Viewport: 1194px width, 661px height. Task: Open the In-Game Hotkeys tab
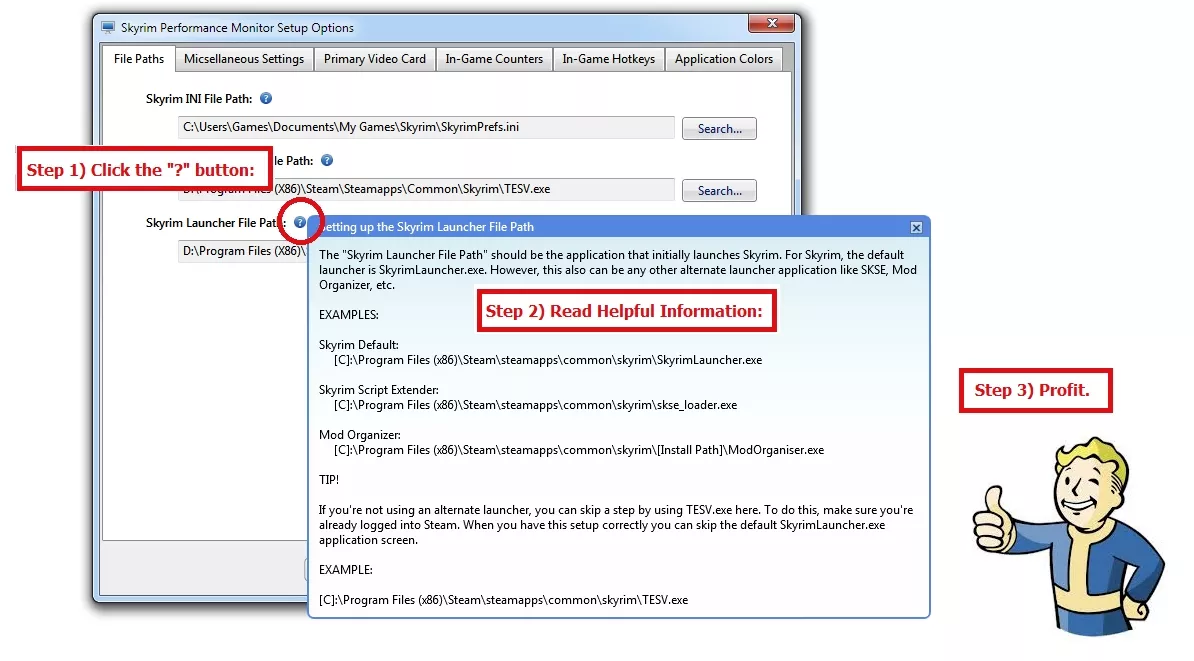608,59
